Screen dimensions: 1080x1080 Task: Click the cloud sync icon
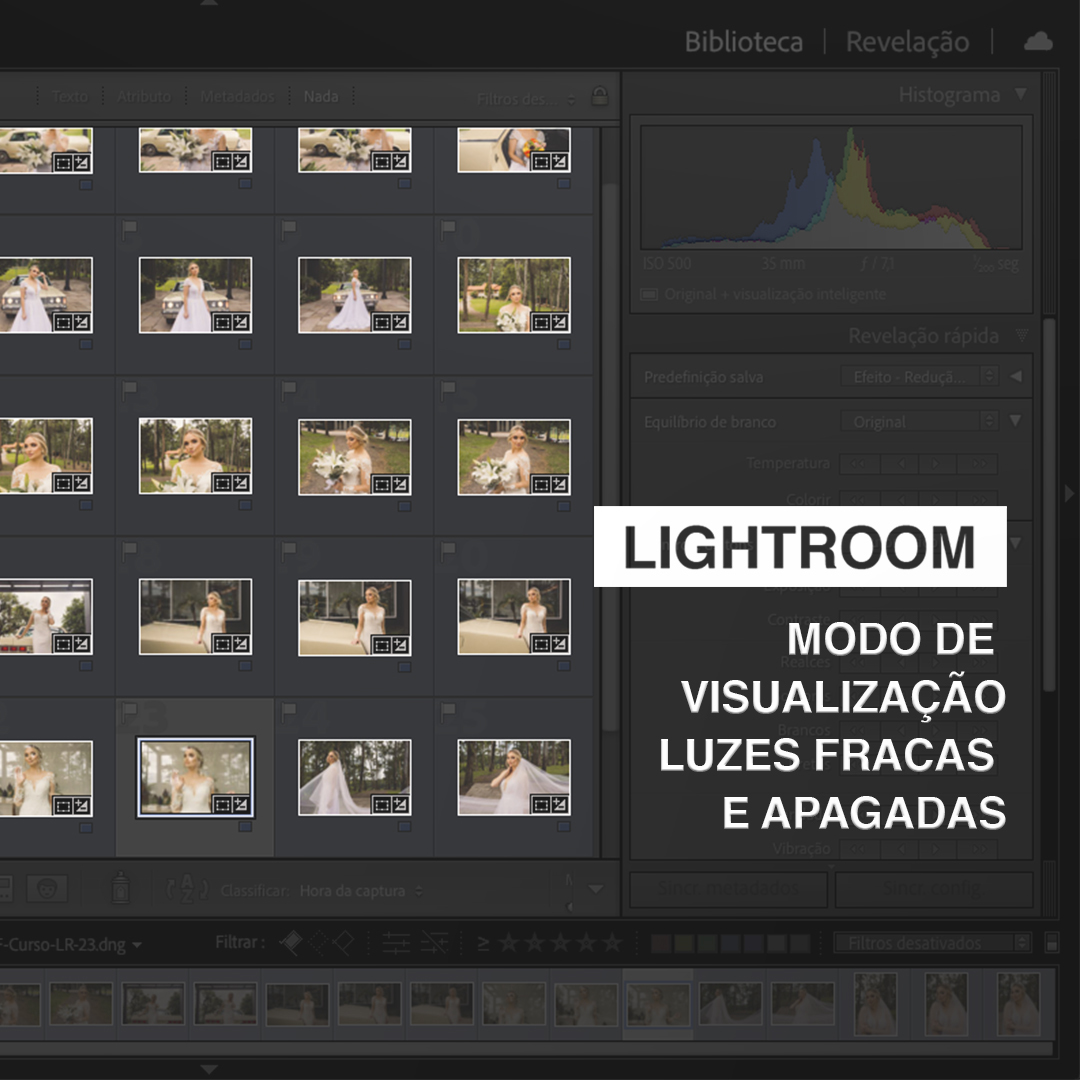(1038, 42)
